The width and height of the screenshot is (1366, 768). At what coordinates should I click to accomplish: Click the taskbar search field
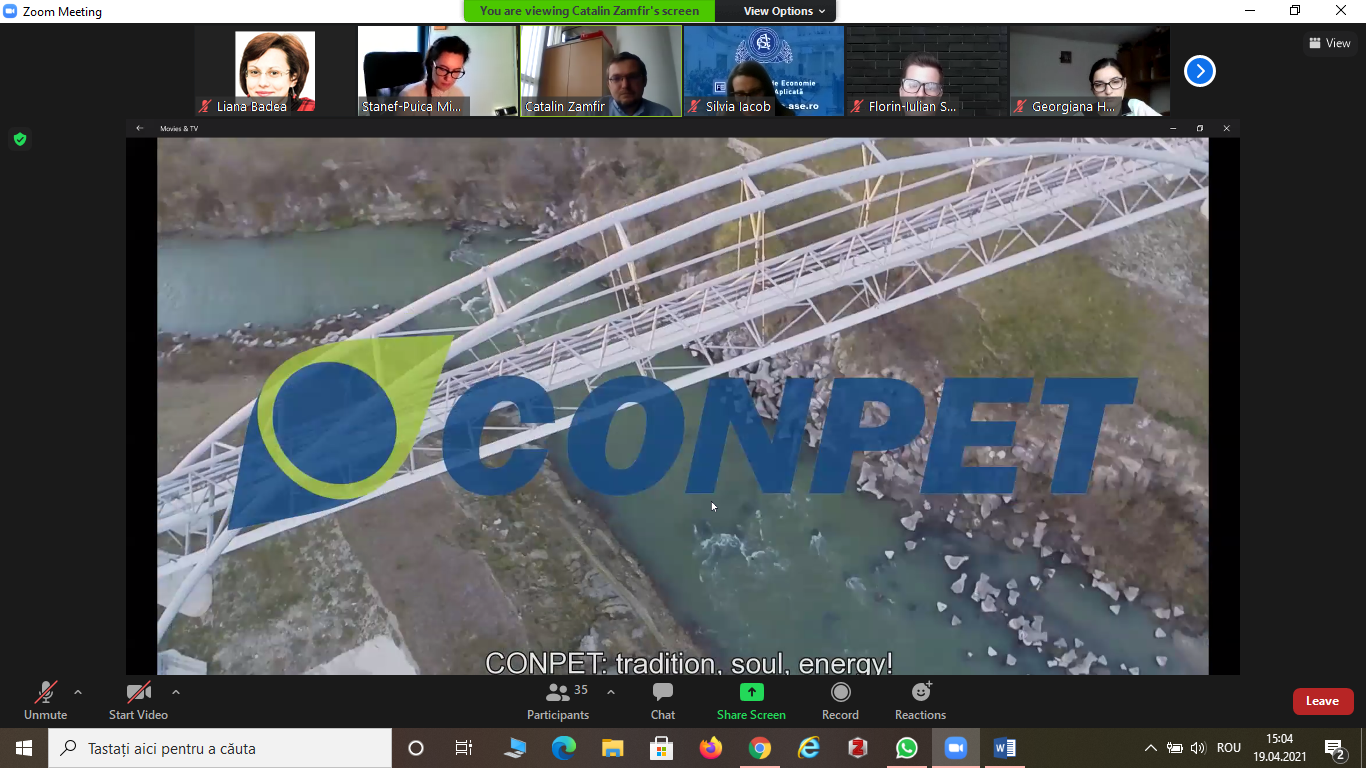[x=220, y=748]
